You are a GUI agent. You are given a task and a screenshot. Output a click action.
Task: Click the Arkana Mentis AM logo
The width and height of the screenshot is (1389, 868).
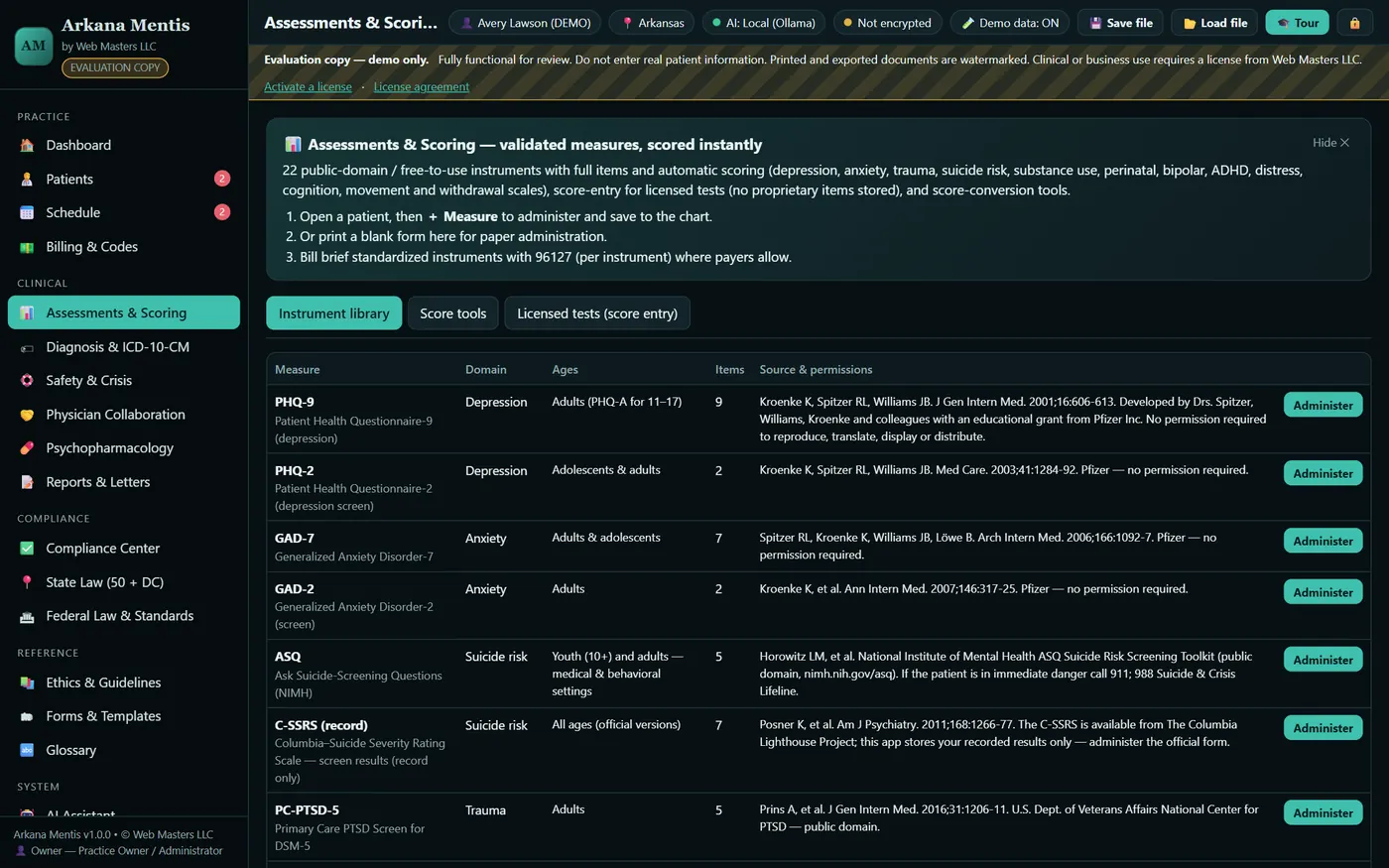(x=34, y=46)
